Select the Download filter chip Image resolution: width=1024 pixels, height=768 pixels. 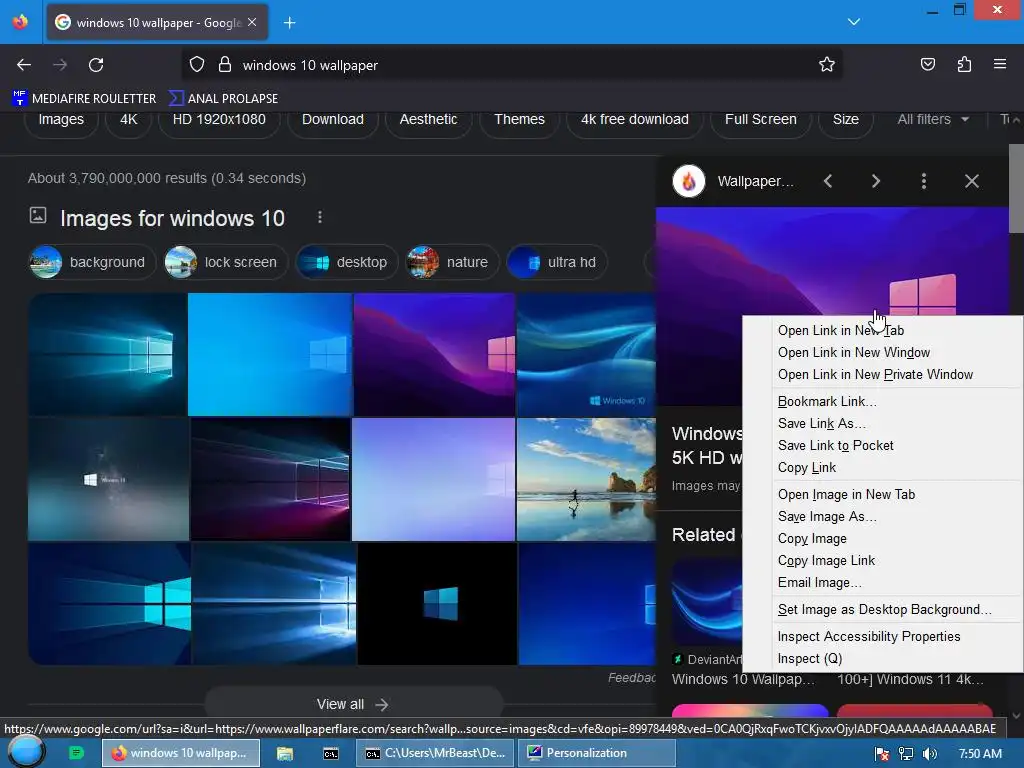[333, 120]
